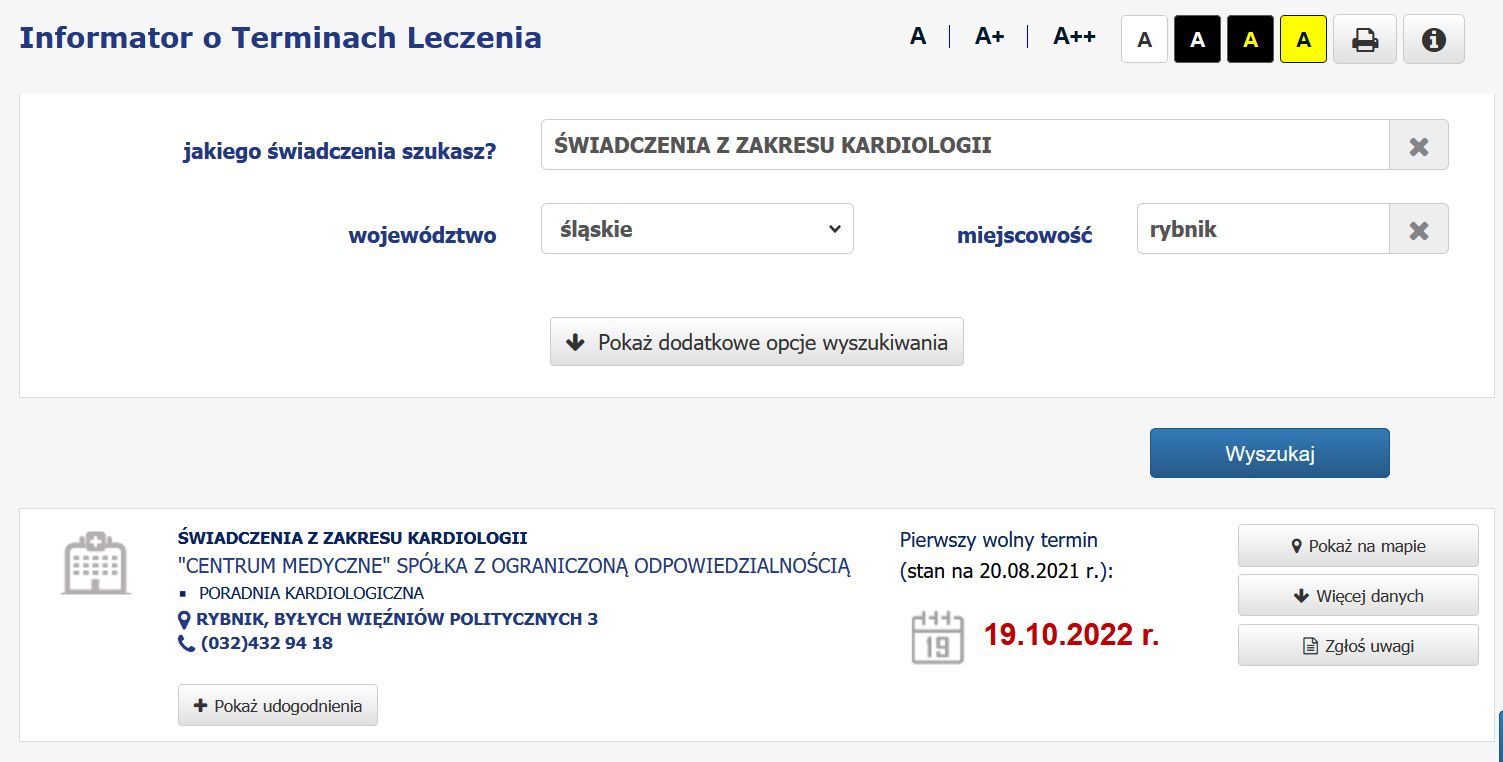The height and width of the screenshot is (762, 1503).
Task: Click the calendar icon next to date
Action: point(937,636)
